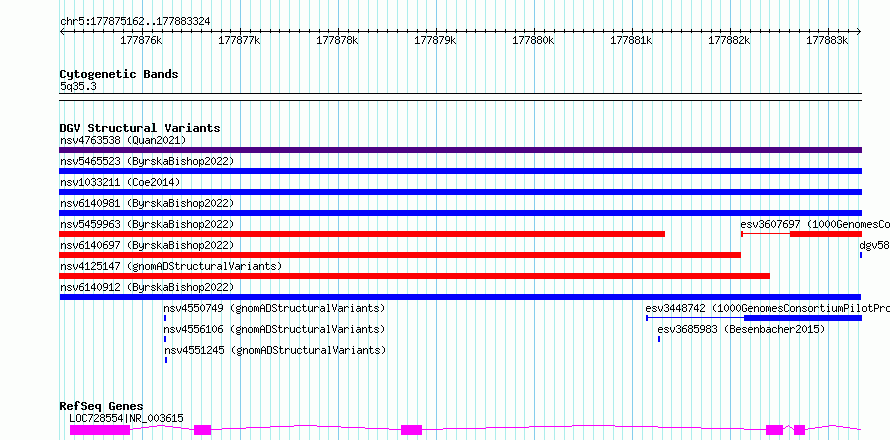Image resolution: width=890 pixels, height=440 pixels.
Task: Click the DGV Structural Variants track title
Action: (x=140, y=128)
